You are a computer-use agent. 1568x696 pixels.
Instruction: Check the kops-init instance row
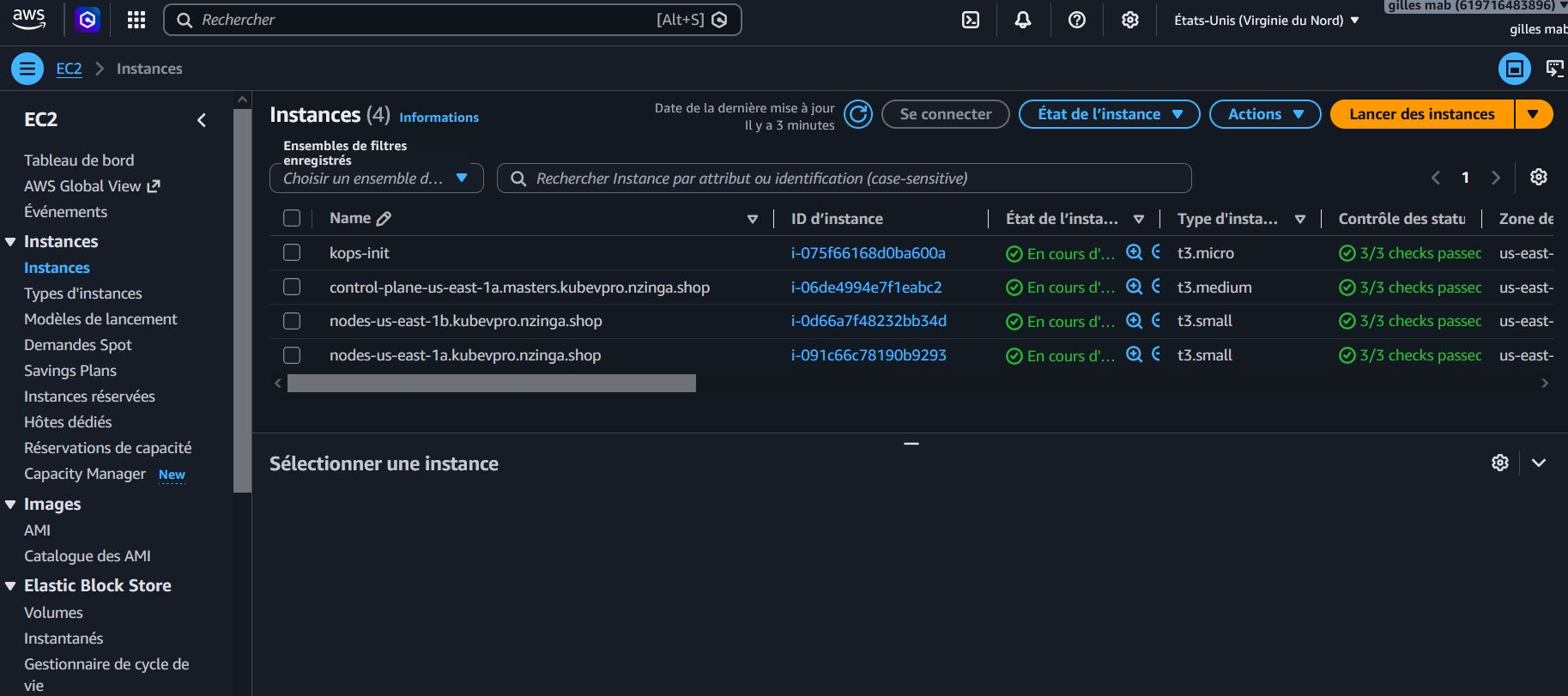(292, 252)
